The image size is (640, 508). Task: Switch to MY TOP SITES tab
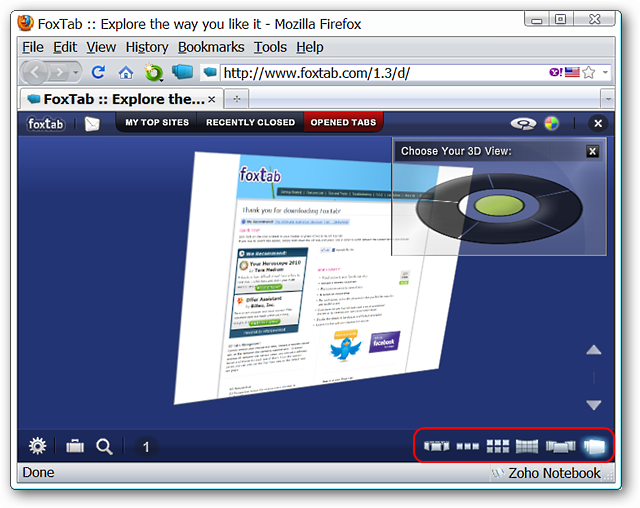(x=157, y=122)
